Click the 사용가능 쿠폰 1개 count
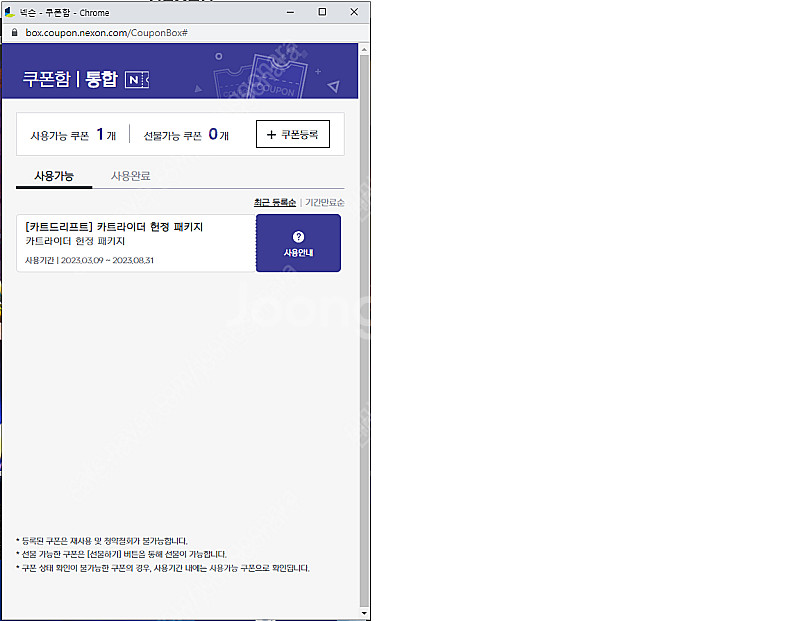 [x=73, y=135]
